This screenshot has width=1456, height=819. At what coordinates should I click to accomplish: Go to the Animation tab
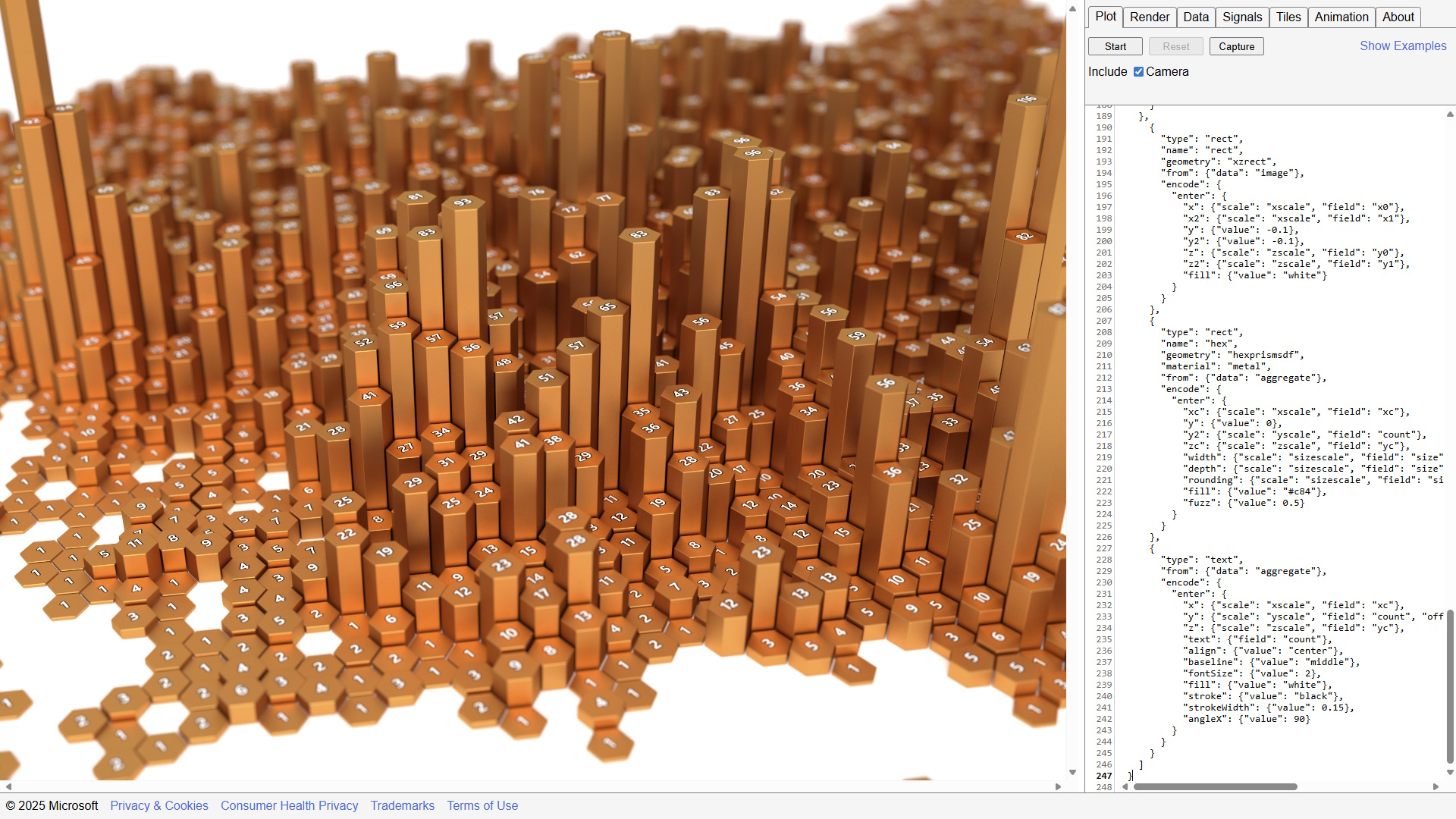[1341, 17]
